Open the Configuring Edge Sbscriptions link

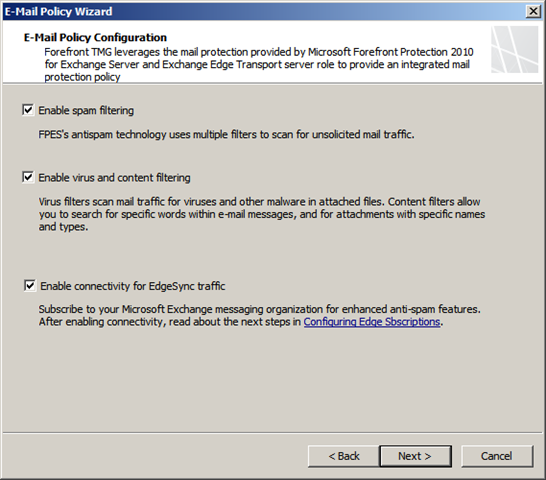tap(372, 322)
